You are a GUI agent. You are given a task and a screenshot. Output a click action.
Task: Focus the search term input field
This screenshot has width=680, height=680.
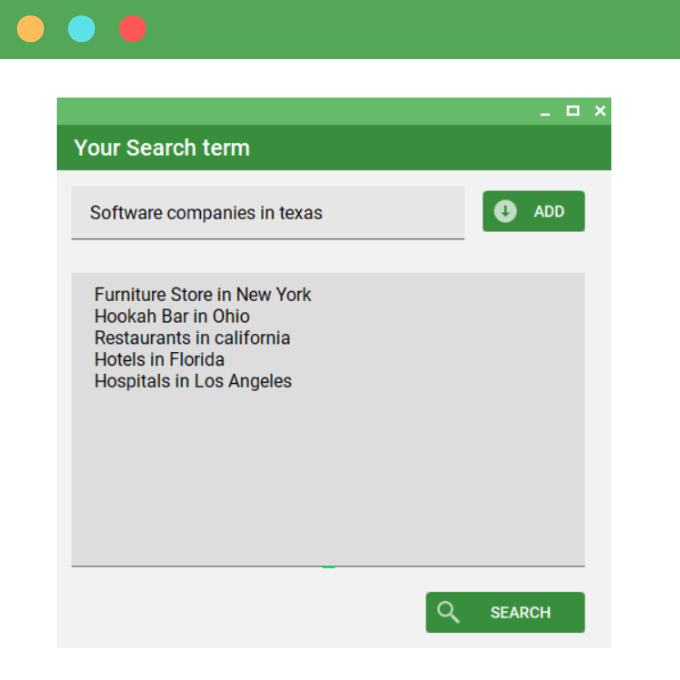(267, 212)
